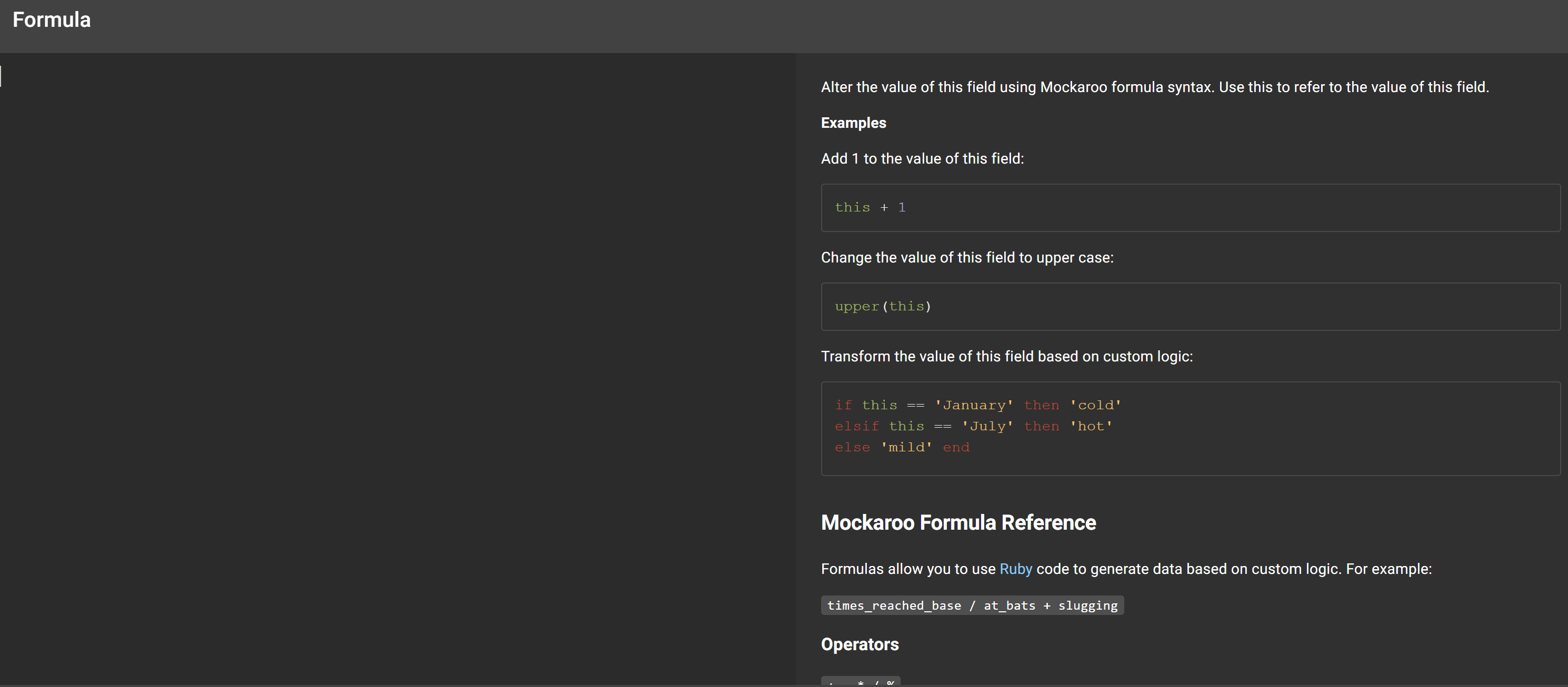Screen dimensions: 1568x687
Task: Click the 'July' string in code
Action: [987, 427]
